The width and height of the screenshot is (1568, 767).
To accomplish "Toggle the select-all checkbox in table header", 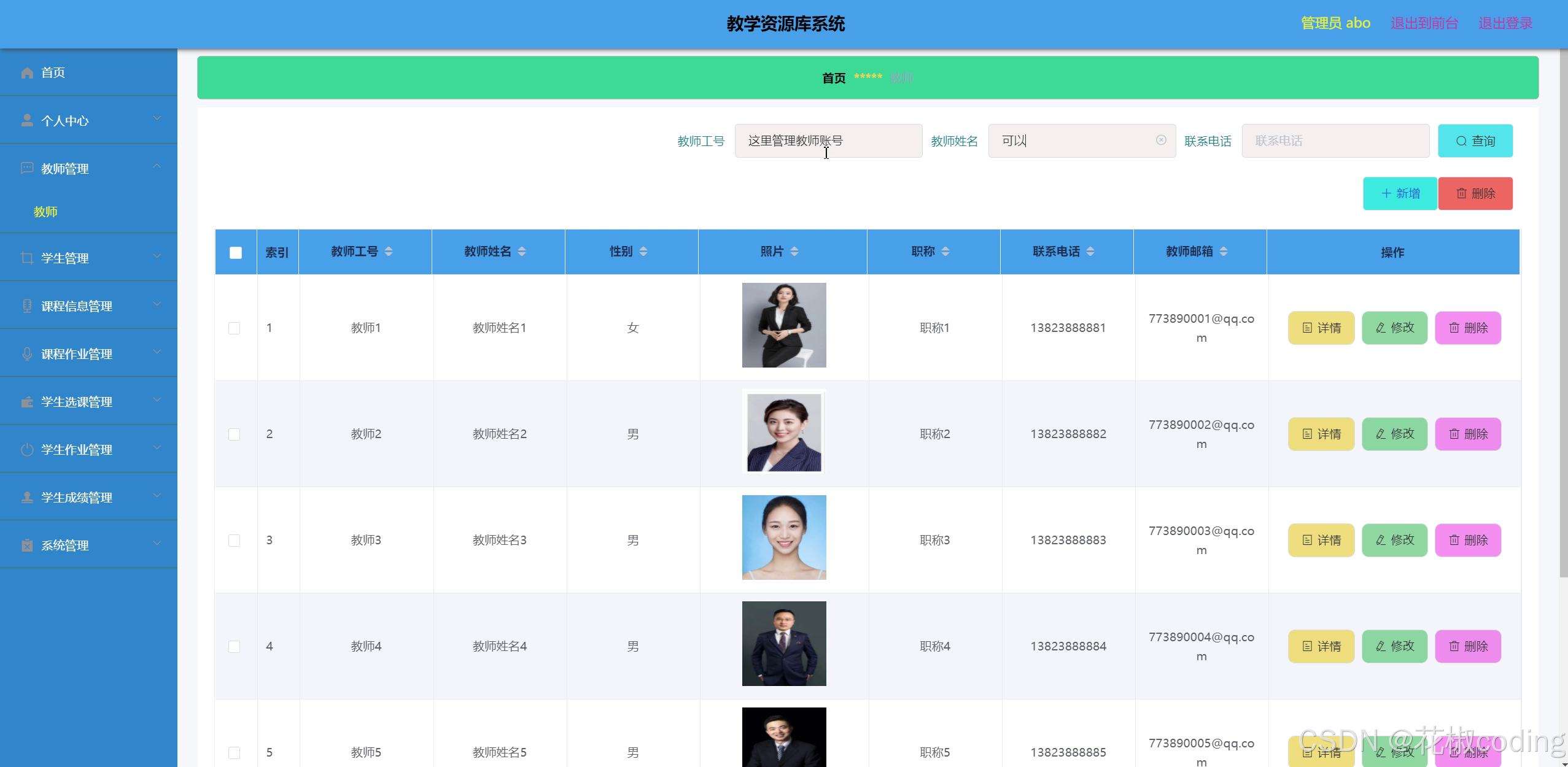I will click(235, 252).
